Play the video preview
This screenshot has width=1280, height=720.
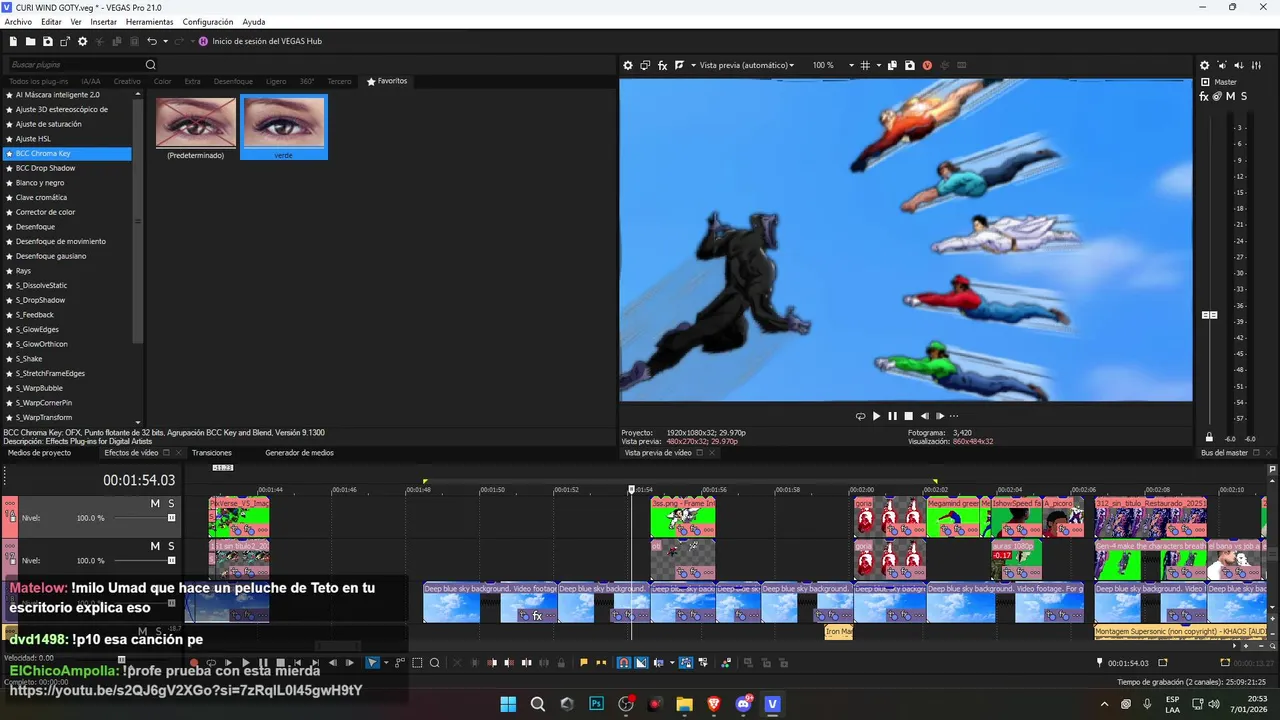876,416
